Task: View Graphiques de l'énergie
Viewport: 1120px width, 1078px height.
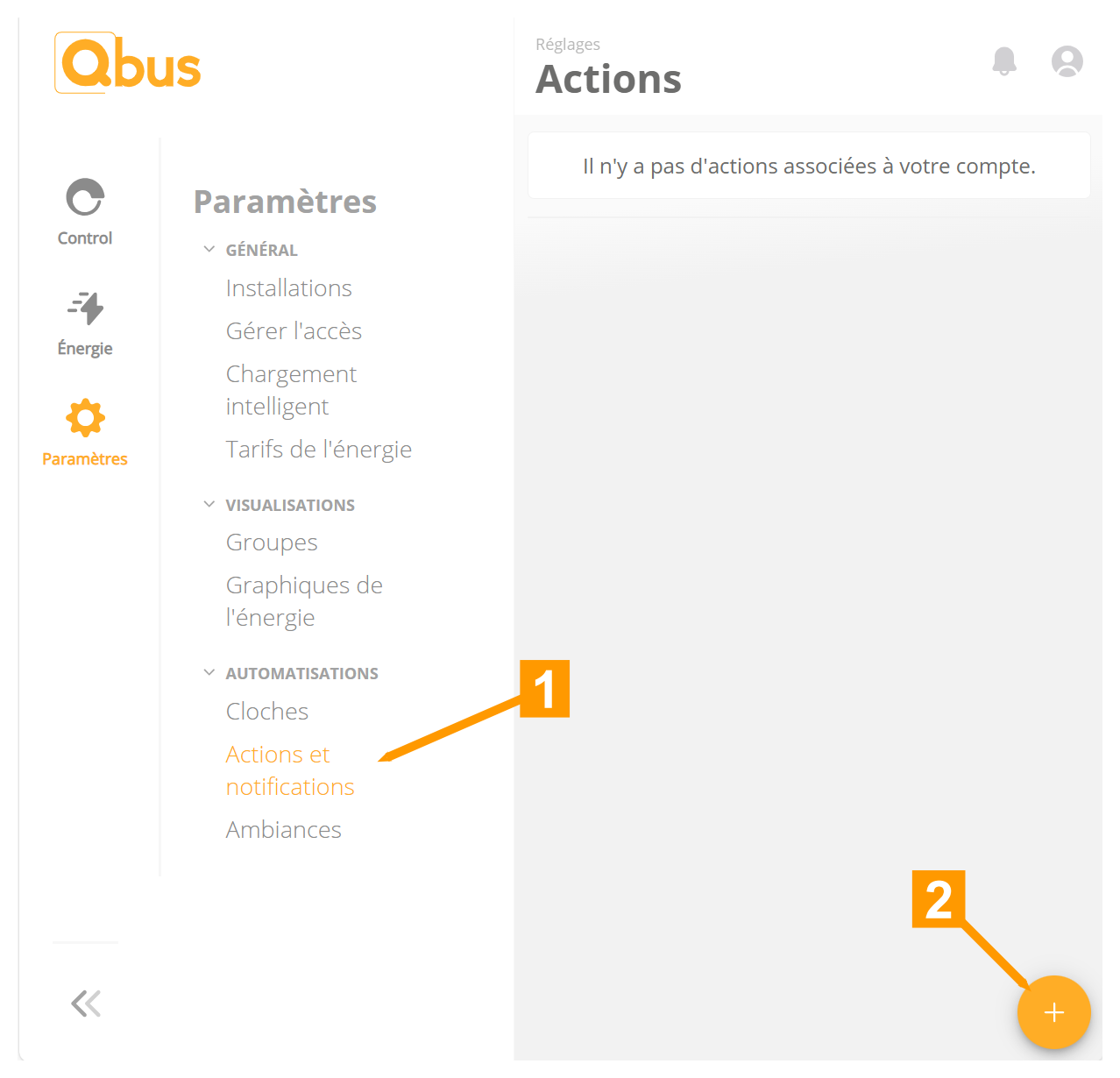Action: 304,601
